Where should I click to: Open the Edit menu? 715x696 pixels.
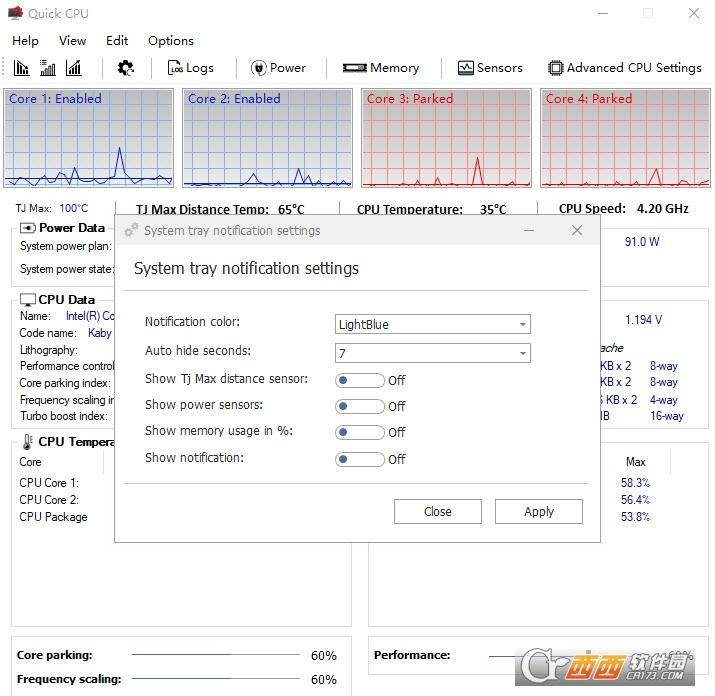pos(117,41)
